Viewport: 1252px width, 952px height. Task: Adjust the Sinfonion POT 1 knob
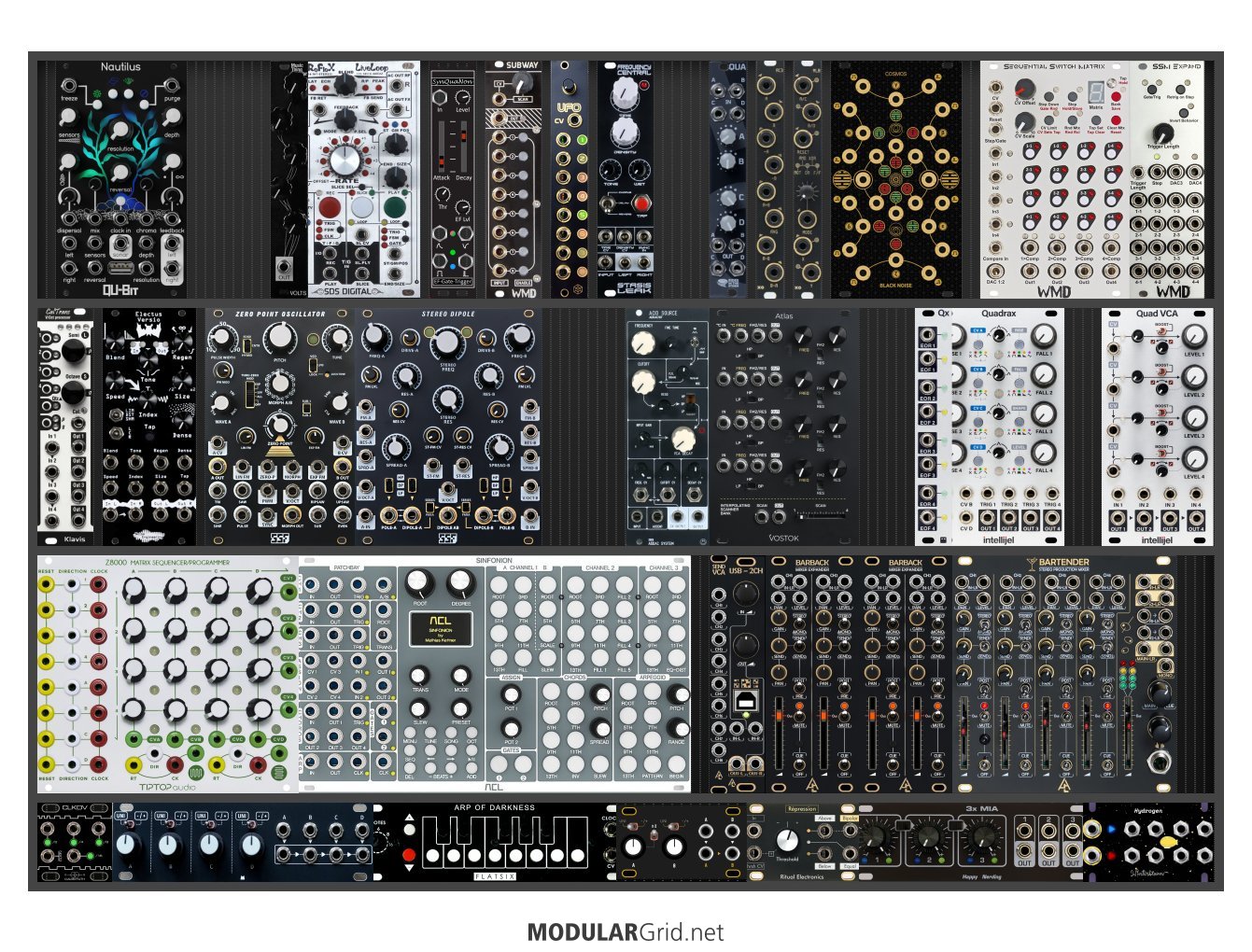(x=511, y=695)
